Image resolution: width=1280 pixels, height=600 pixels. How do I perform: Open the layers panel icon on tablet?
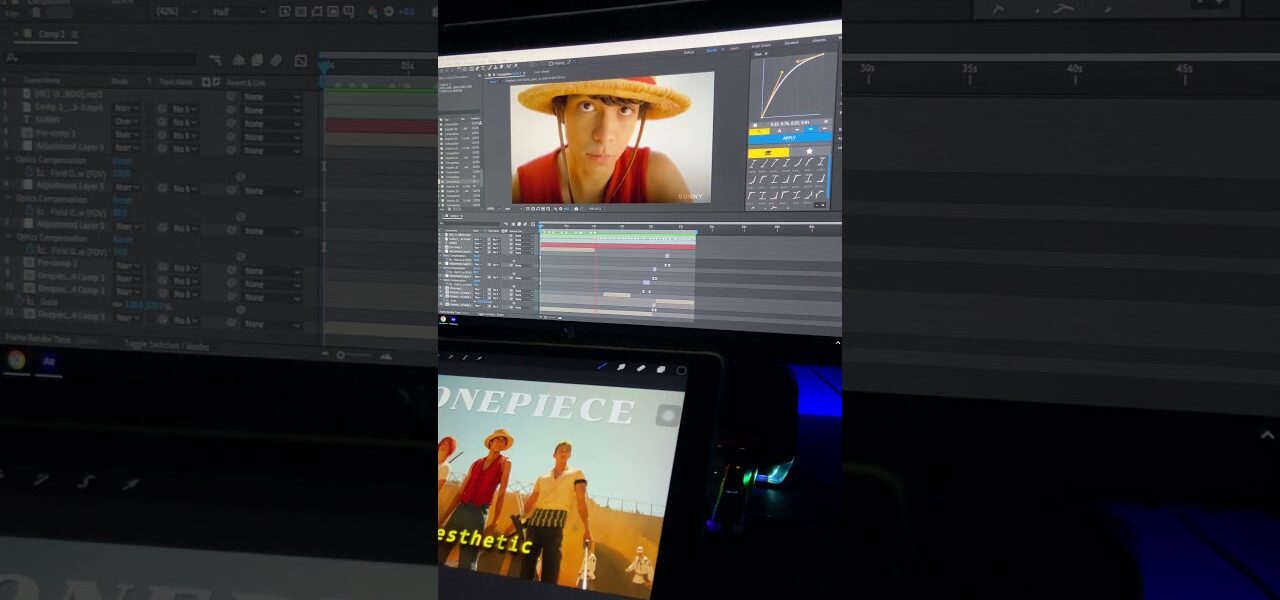661,369
